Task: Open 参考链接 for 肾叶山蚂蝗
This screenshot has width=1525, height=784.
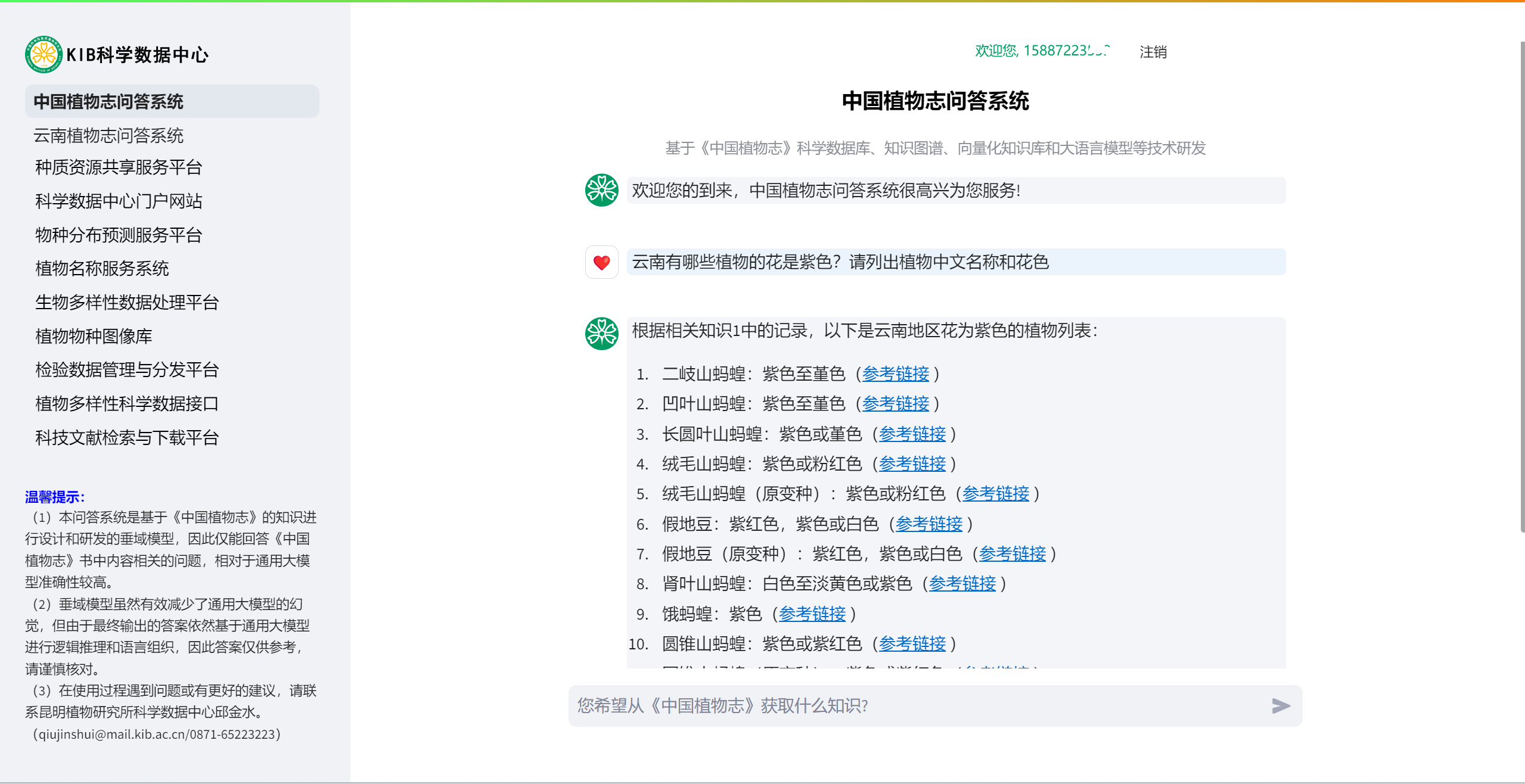Action: click(x=962, y=584)
